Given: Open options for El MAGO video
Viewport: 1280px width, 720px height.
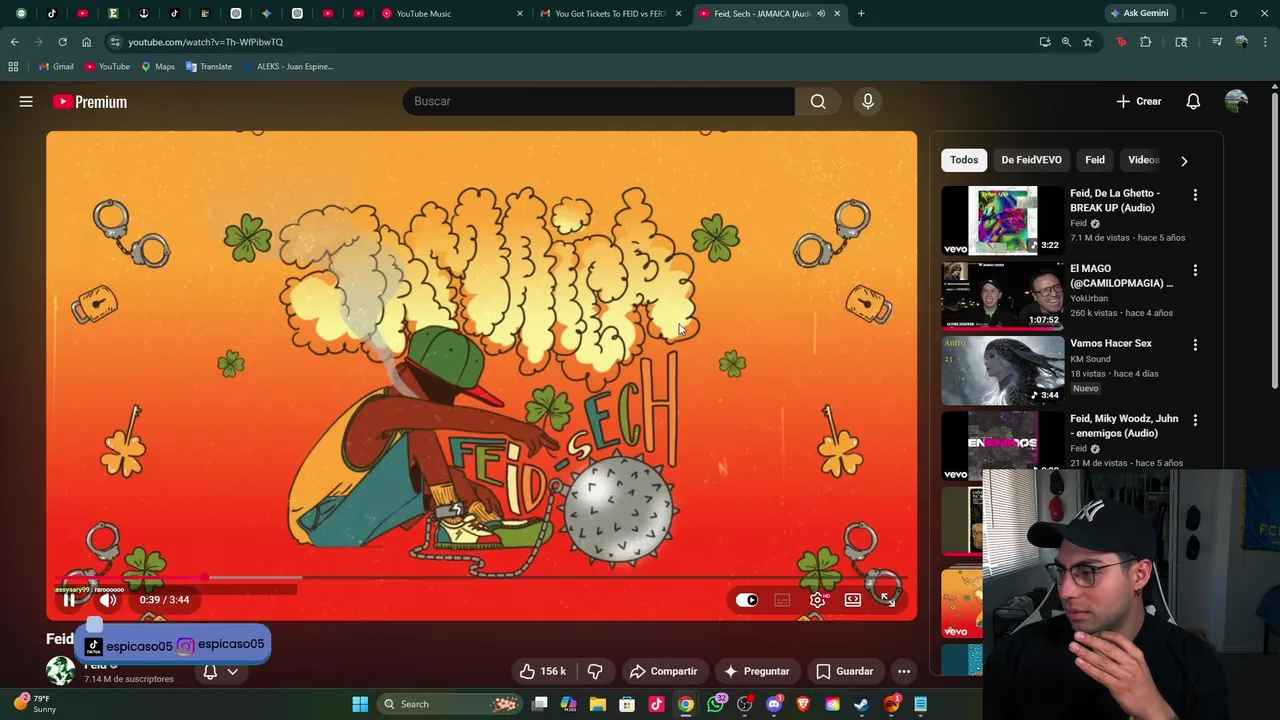Looking at the screenshot, I should (x=1195, y=270).
